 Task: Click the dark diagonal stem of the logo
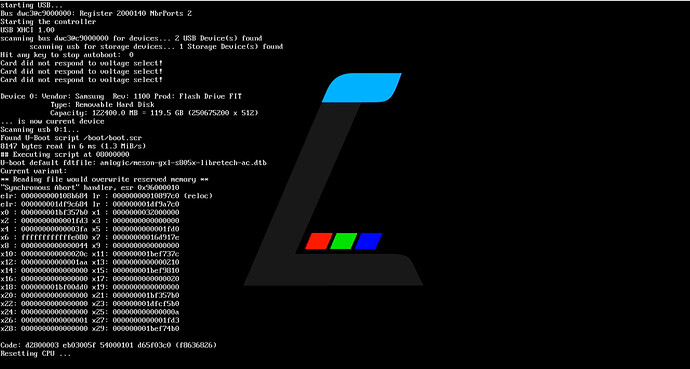tap(305, 185)
